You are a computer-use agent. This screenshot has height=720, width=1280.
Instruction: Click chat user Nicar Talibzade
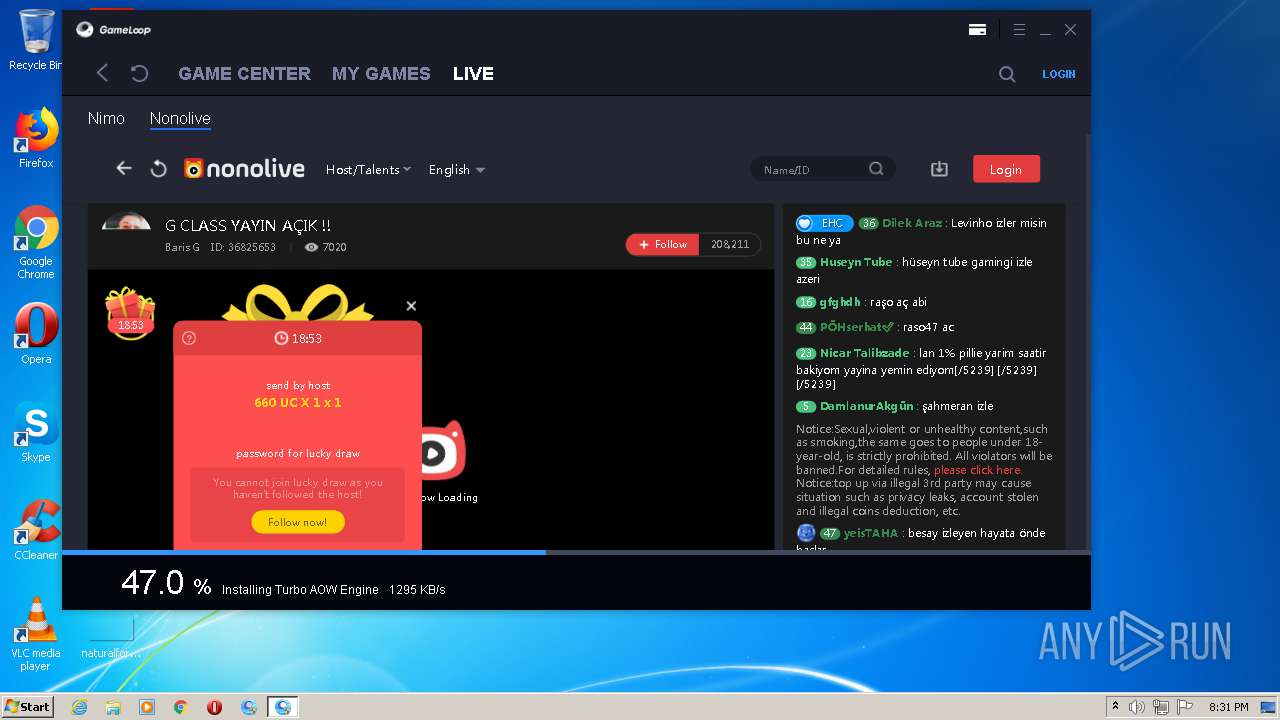tap(865, 353)
